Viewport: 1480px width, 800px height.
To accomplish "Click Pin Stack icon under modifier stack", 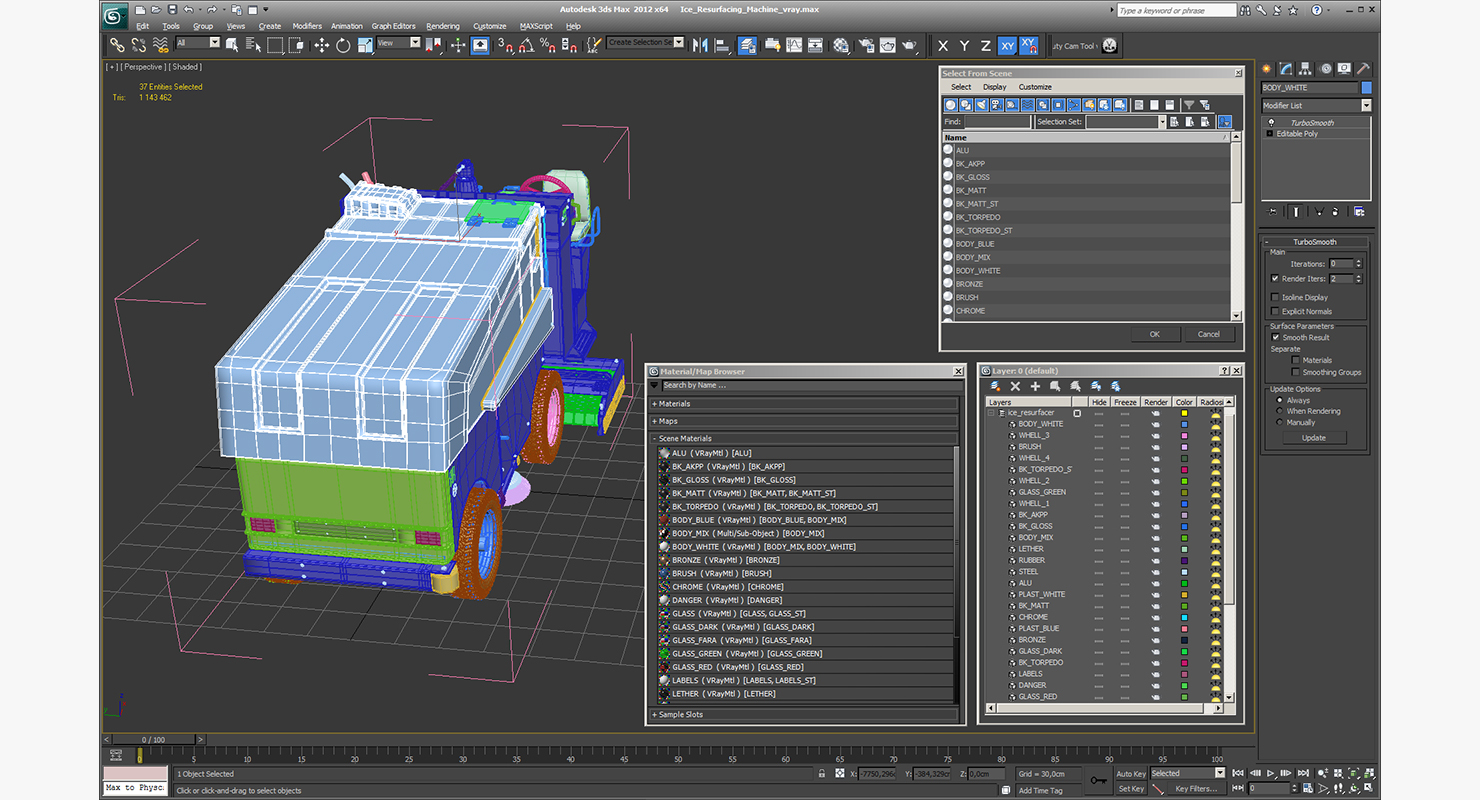I will click(x=1272, y=211).
